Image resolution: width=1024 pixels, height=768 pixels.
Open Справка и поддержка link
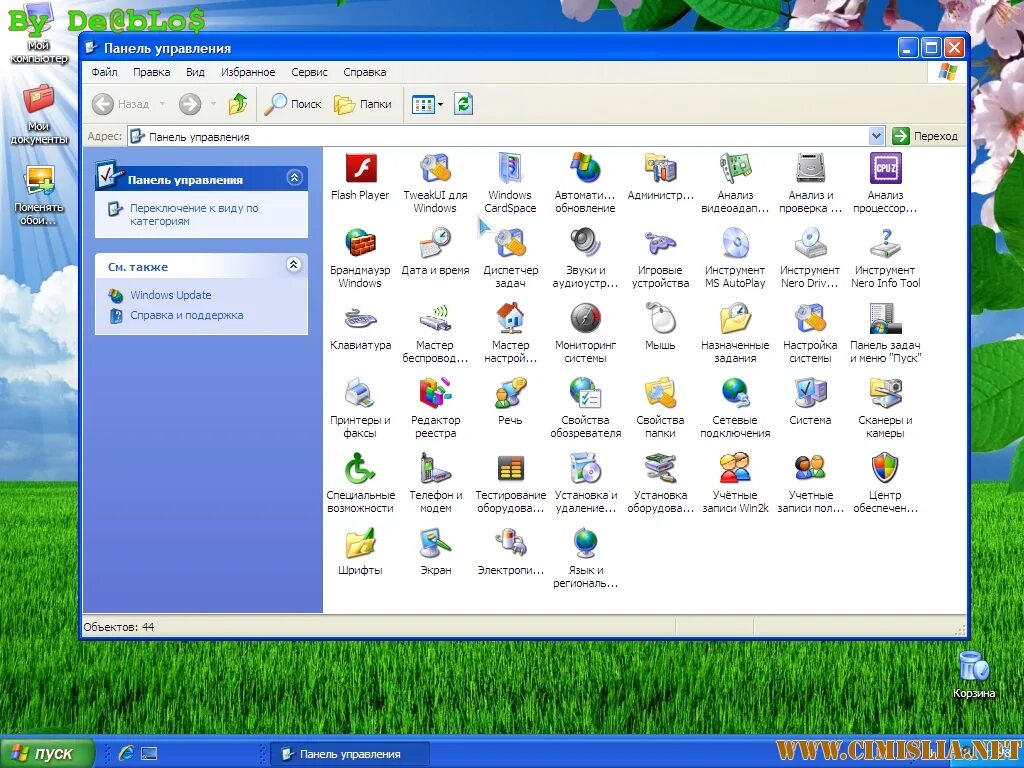[x=186, y=315]
